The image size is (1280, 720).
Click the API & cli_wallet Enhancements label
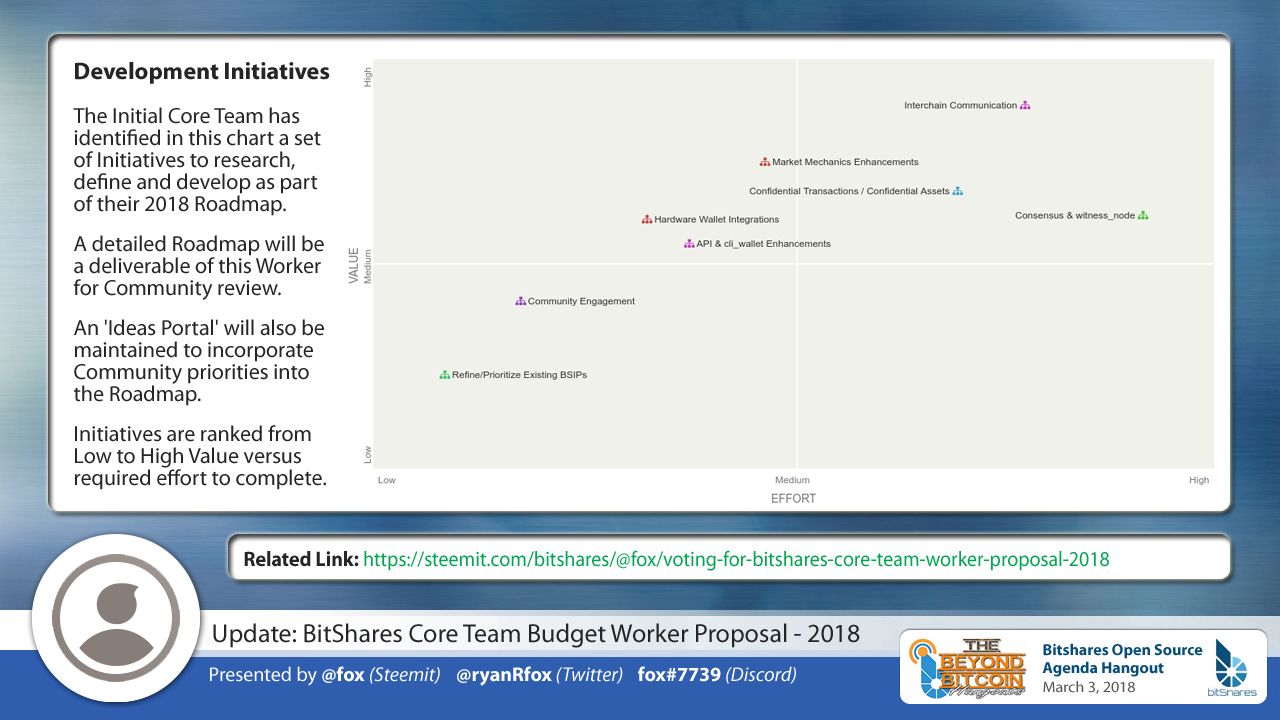point(763,244)
